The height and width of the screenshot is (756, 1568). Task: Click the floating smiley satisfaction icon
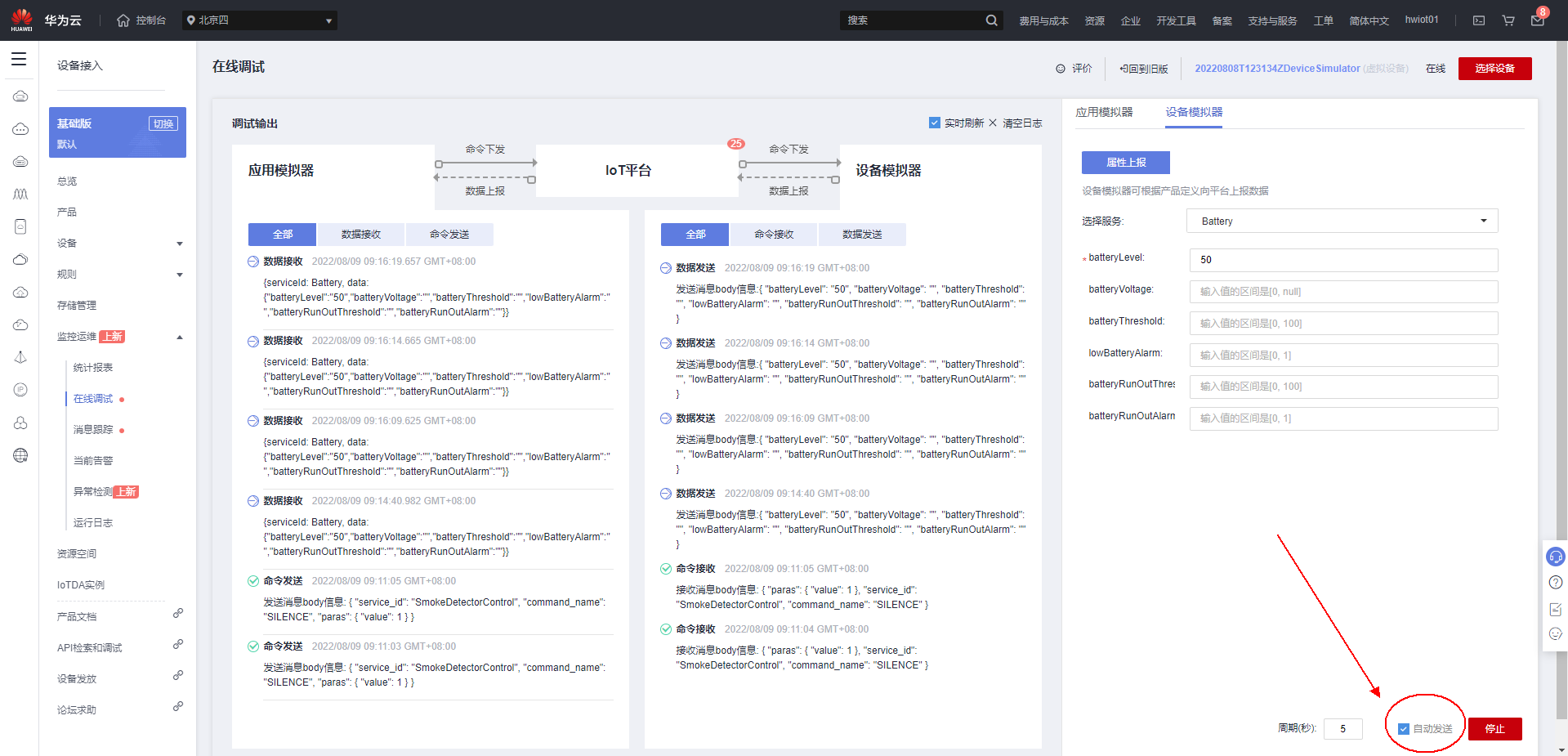click(x=1556, y=634)
